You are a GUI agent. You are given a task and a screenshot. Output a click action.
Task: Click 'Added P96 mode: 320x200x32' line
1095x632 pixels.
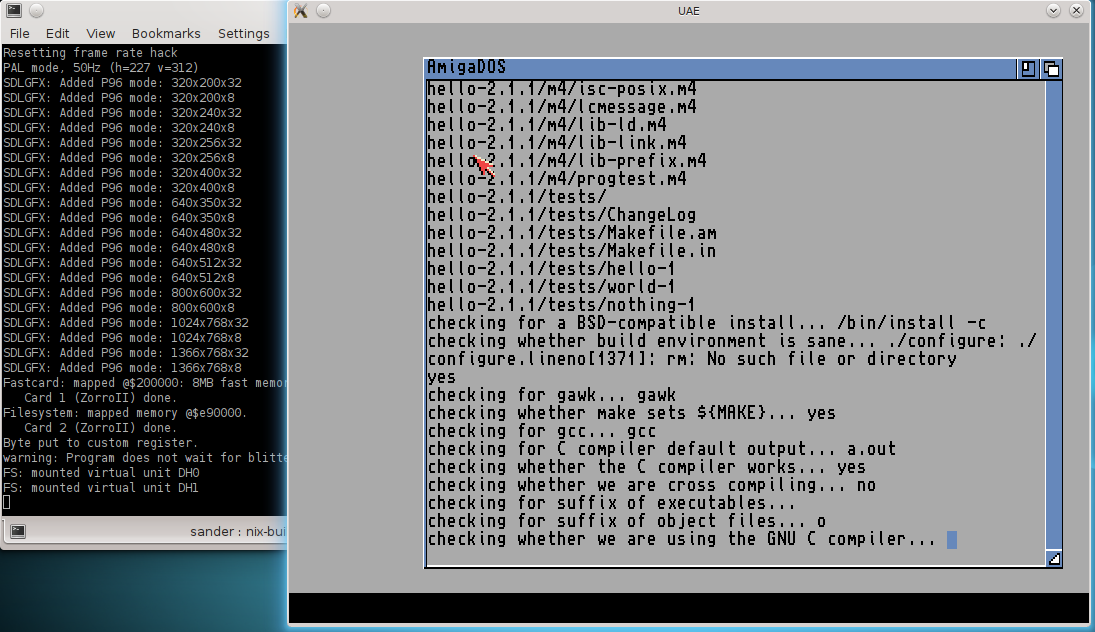122,83
